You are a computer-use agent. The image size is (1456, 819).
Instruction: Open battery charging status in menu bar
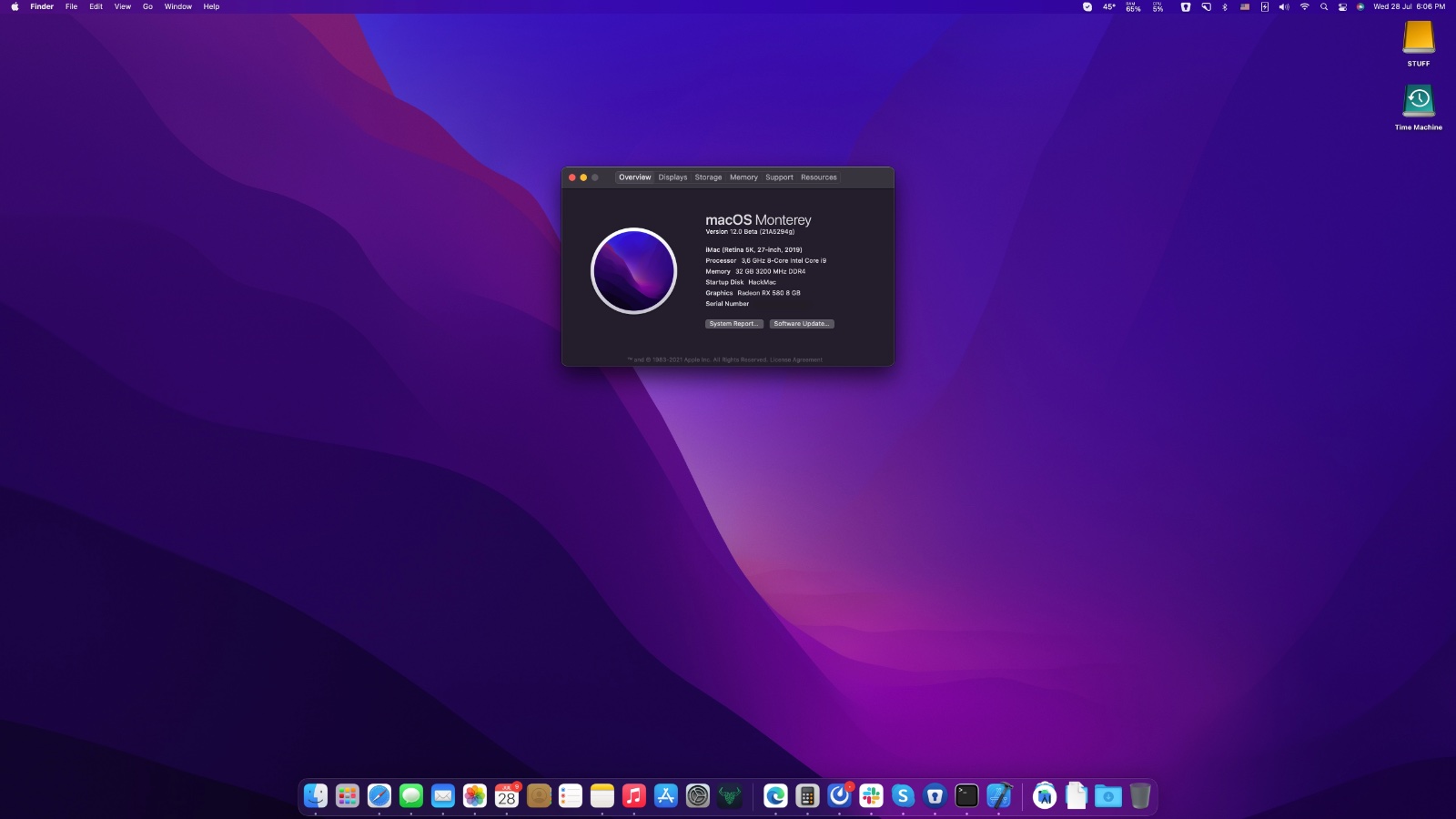[1265, 6]
